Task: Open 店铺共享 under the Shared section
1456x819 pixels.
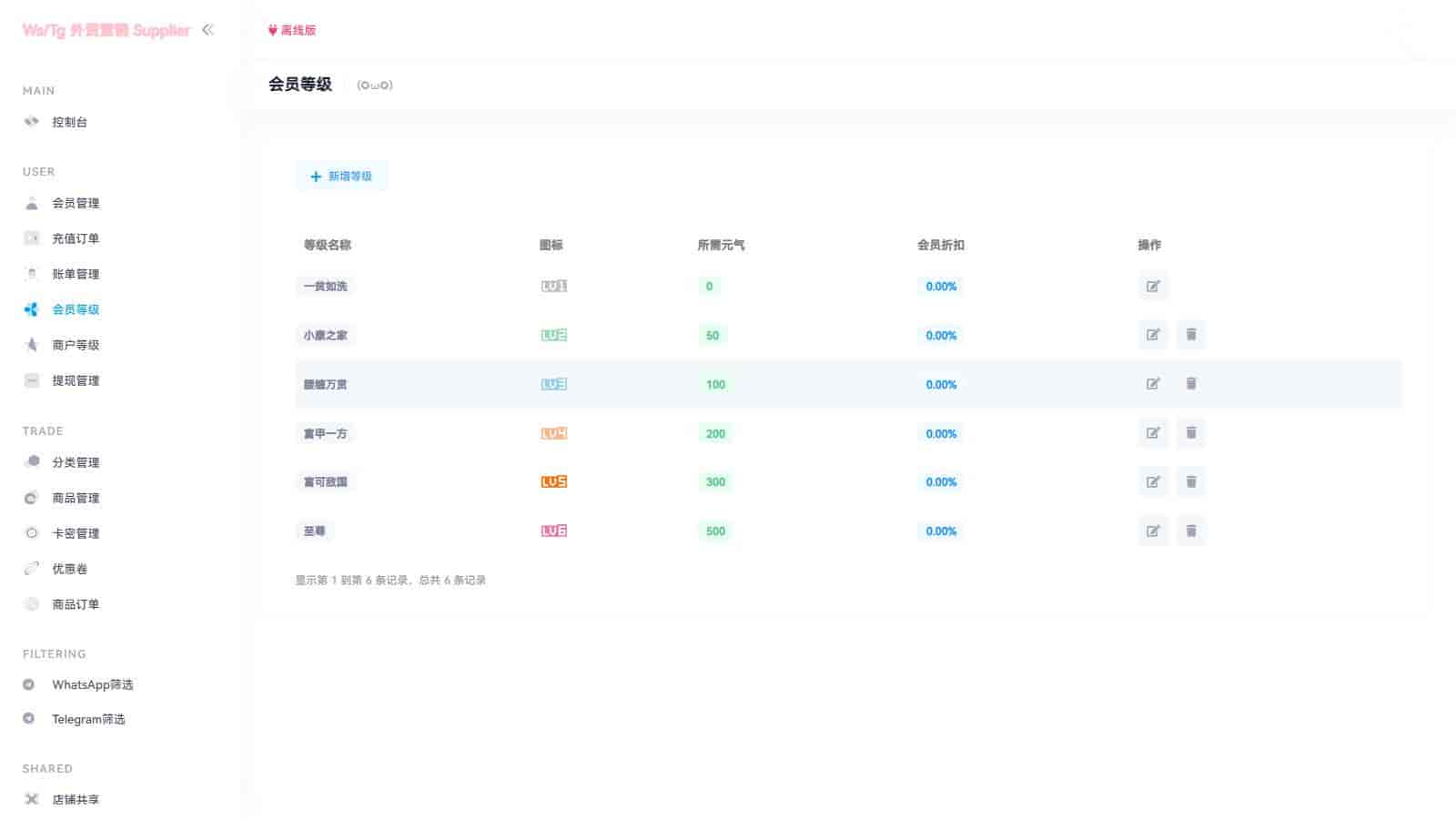Action: (x=76, y=799)
